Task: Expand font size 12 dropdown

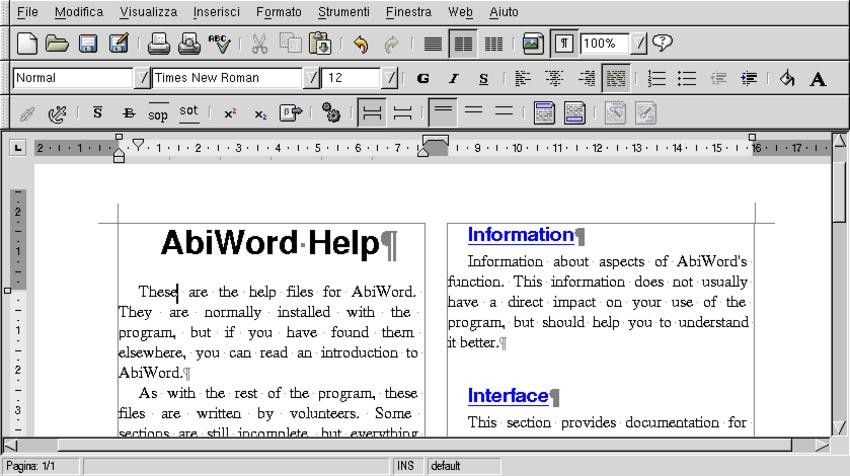Action: [x=390, y=78]
